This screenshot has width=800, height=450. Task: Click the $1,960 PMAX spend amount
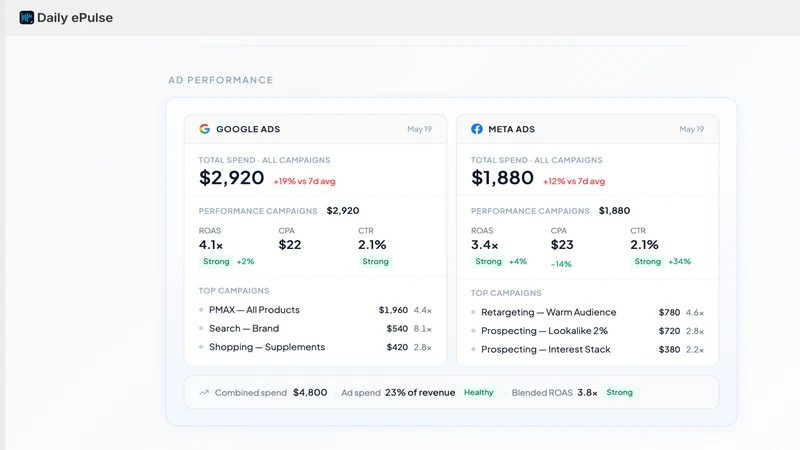point(393,310)
